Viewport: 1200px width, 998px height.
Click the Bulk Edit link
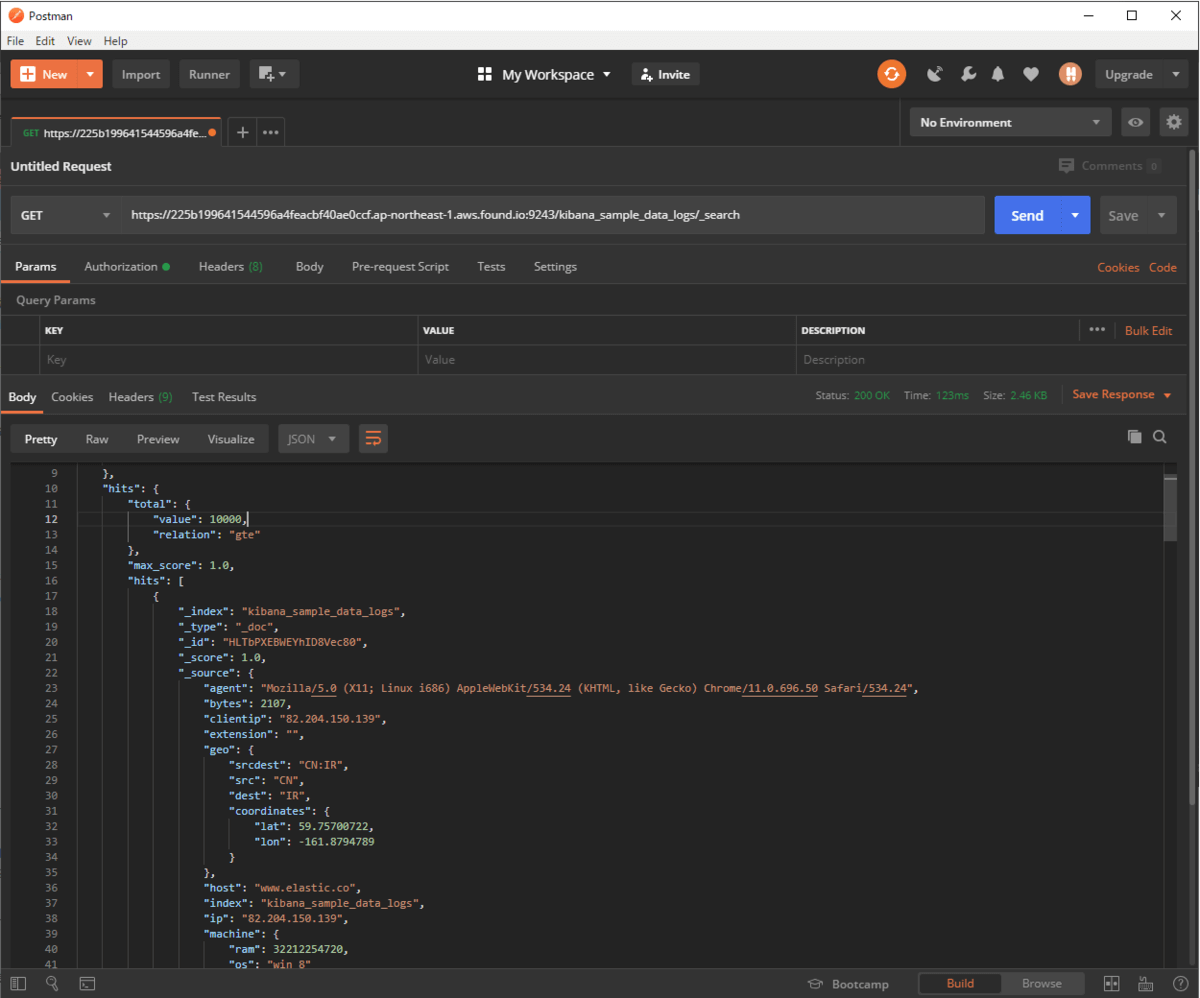[x=1148, y=330]
